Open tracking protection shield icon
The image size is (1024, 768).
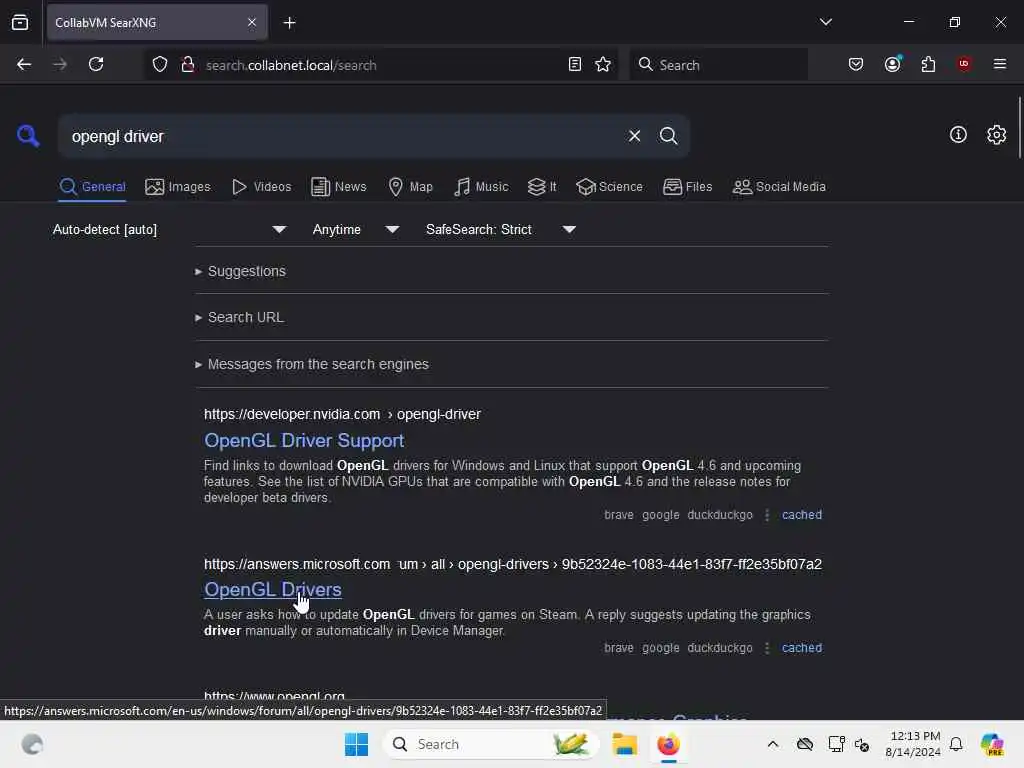[160, 65]
